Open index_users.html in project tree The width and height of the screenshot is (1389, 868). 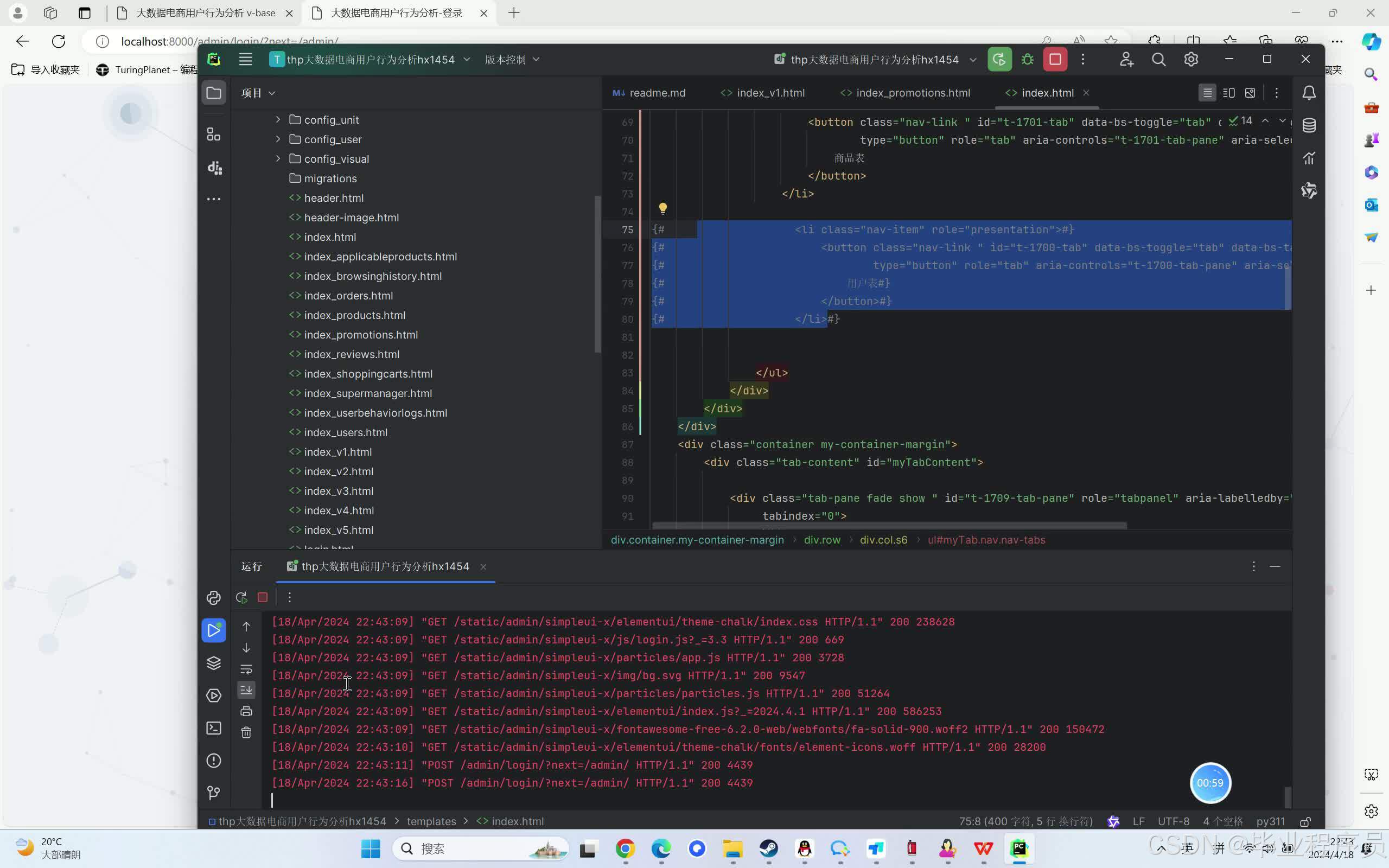(x=346, y=432)
